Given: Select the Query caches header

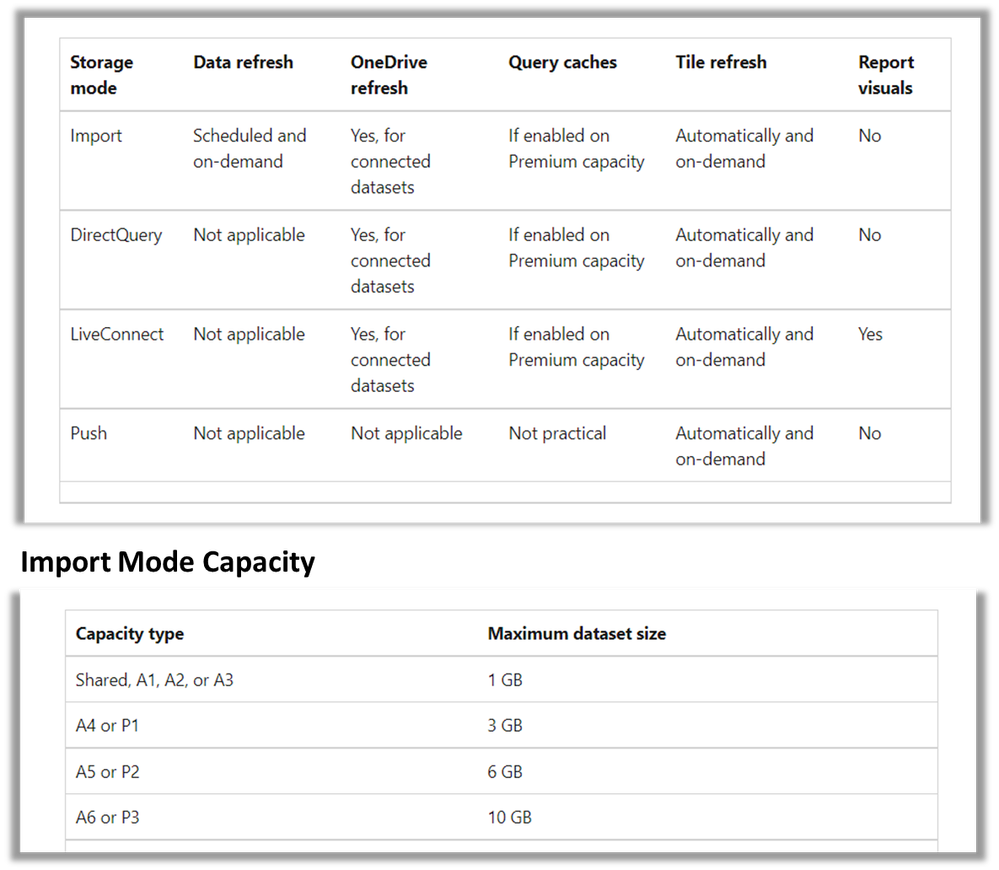Looking at the screenshot, I should pos(563,62).
